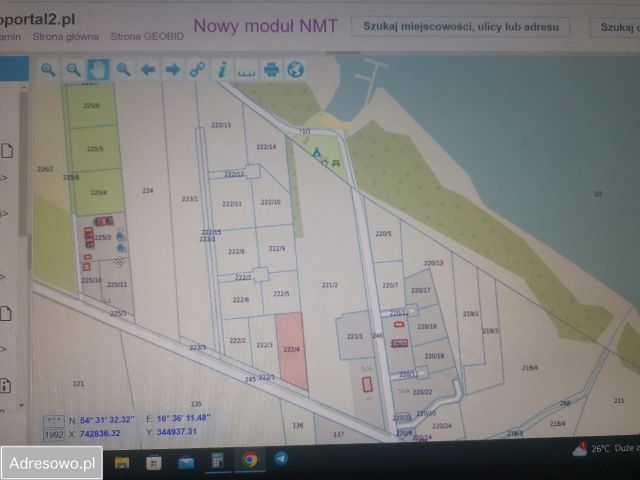Click the E longitude value 16° 36' 11.48"

(x=183, y=418)
